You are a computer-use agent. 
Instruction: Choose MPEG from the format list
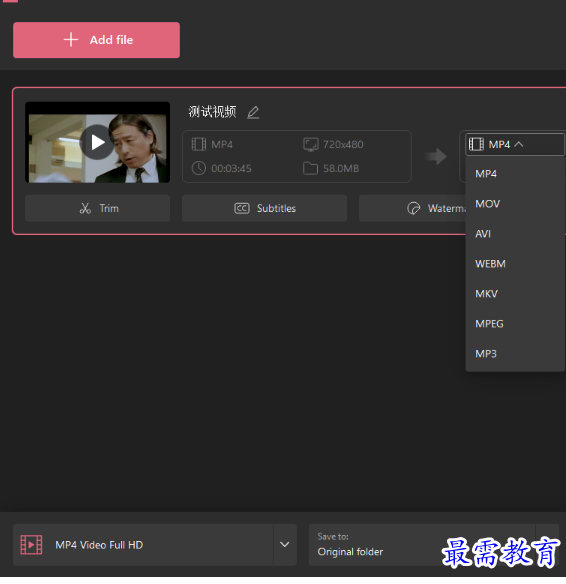point(515,324)
